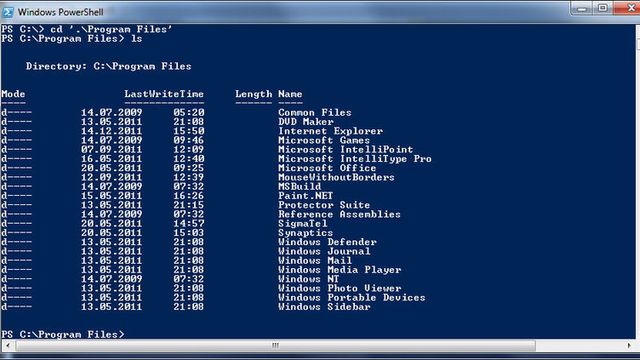Click the 'MSBuild' folder name
Image resolution: width=640 pixels, height=360 pixels.
click(x=300, y=187)
